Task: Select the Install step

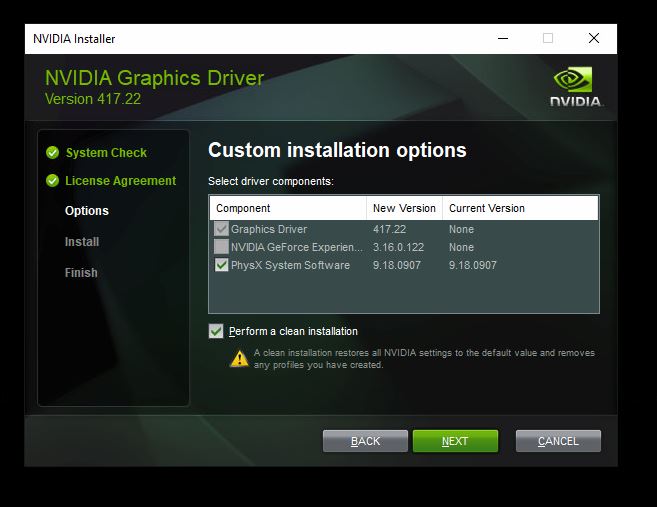Action: tap(82, 242)
